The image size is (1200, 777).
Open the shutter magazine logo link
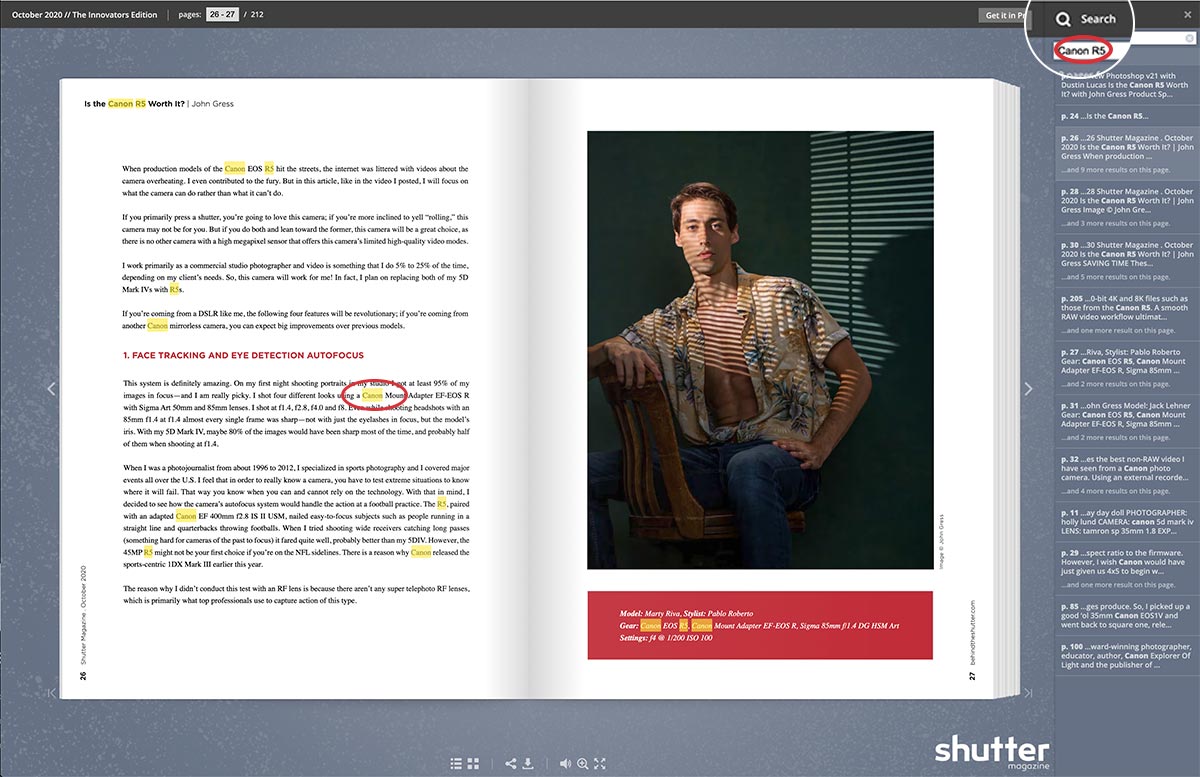[x=992, y=752]
